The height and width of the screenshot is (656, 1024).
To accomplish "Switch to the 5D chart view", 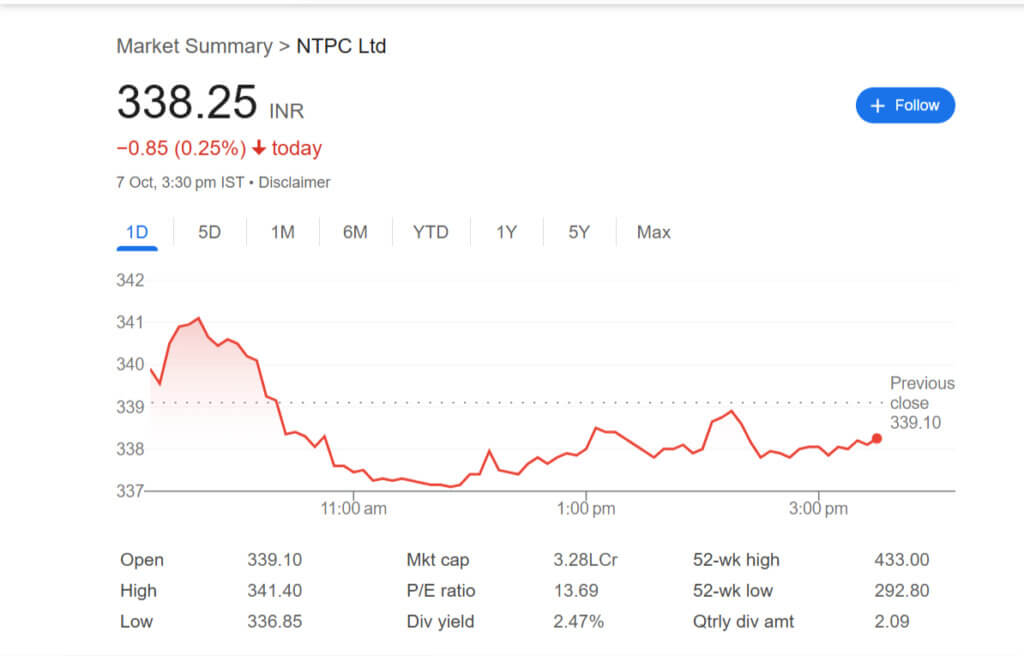I will [x=208, y=232].
